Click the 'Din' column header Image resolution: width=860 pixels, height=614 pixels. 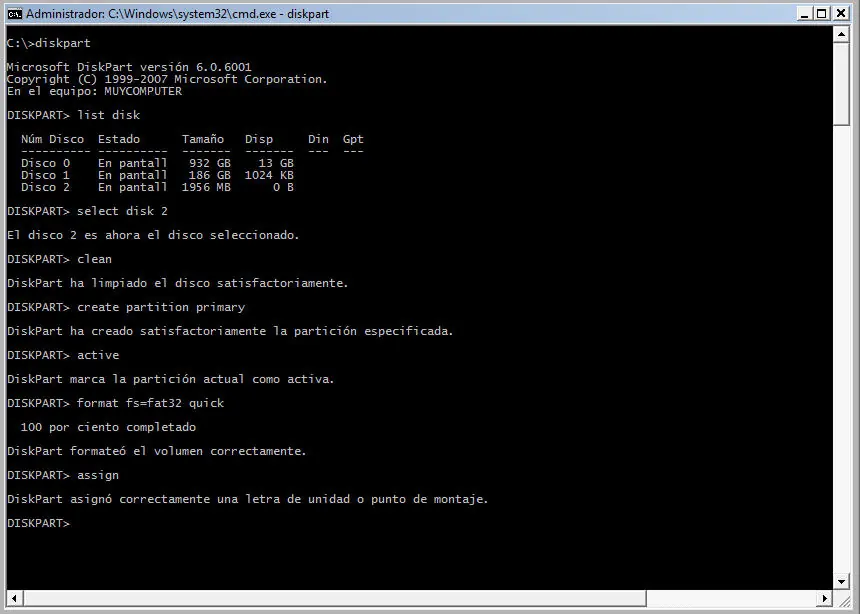click(319, 139)
